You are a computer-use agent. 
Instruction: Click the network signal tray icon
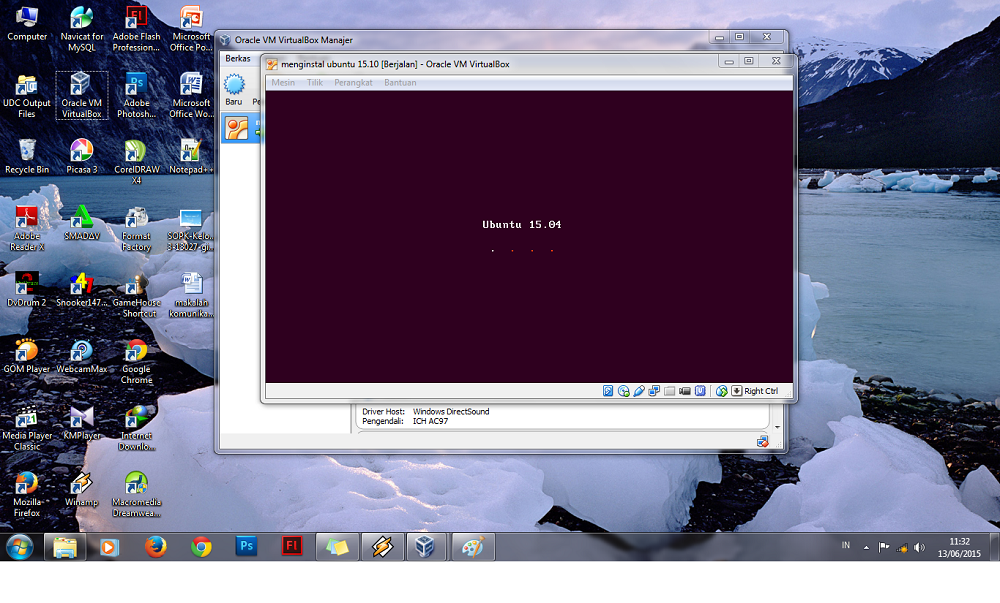[902, 547]
